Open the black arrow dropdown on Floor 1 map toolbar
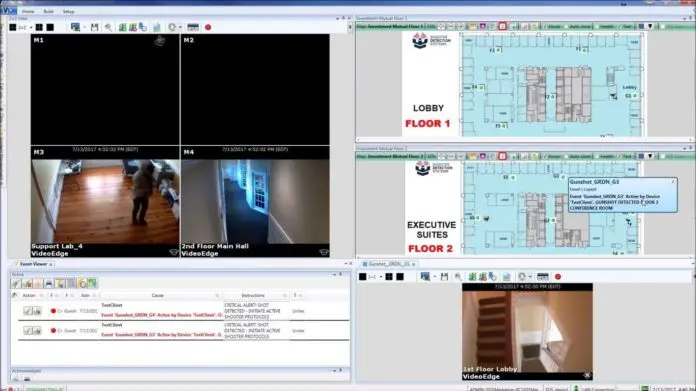 650,27
